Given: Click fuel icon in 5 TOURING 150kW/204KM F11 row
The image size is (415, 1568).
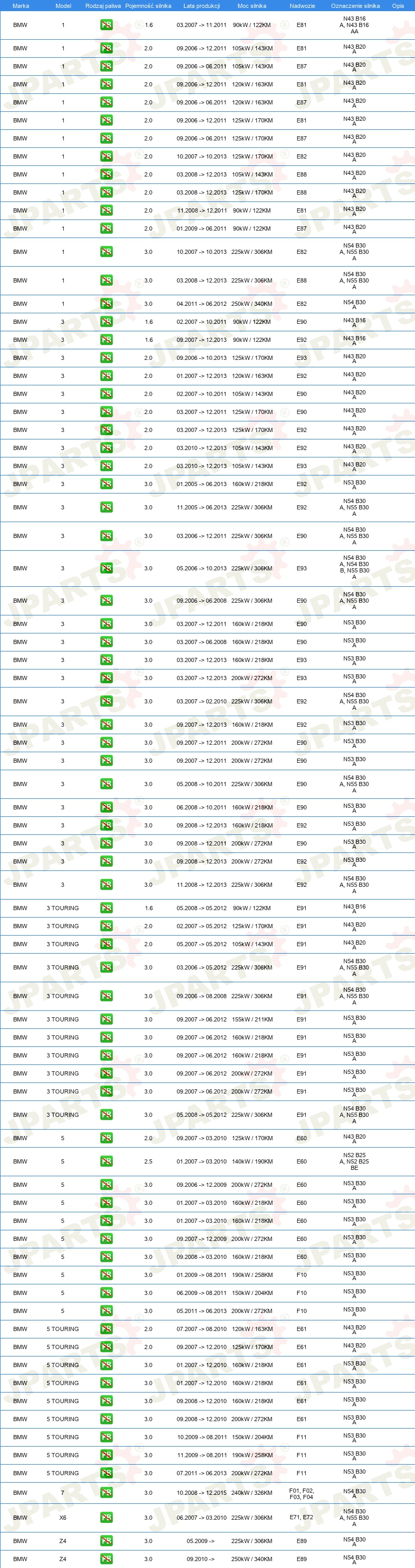Looking at the screenshot, I should [106, 1438].
